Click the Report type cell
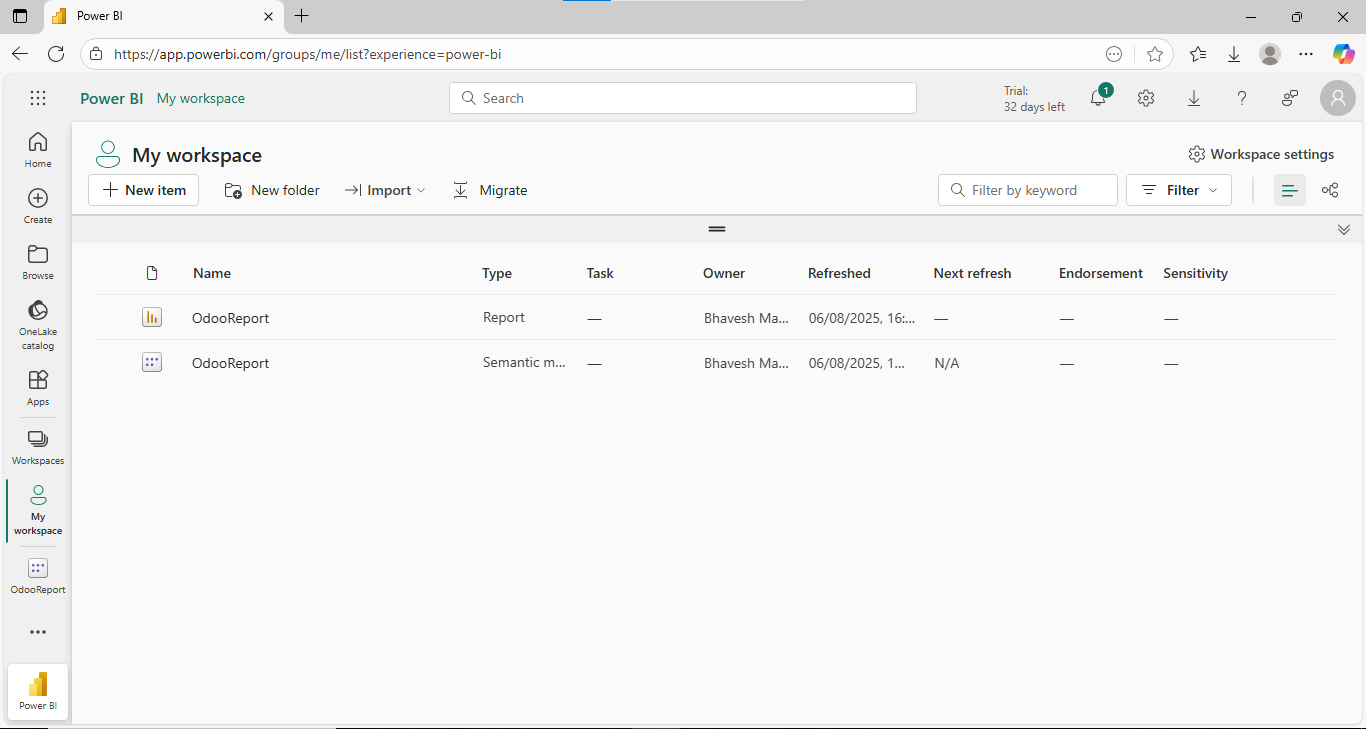This screenshot has height=729, width=1366. click(503, 317)
